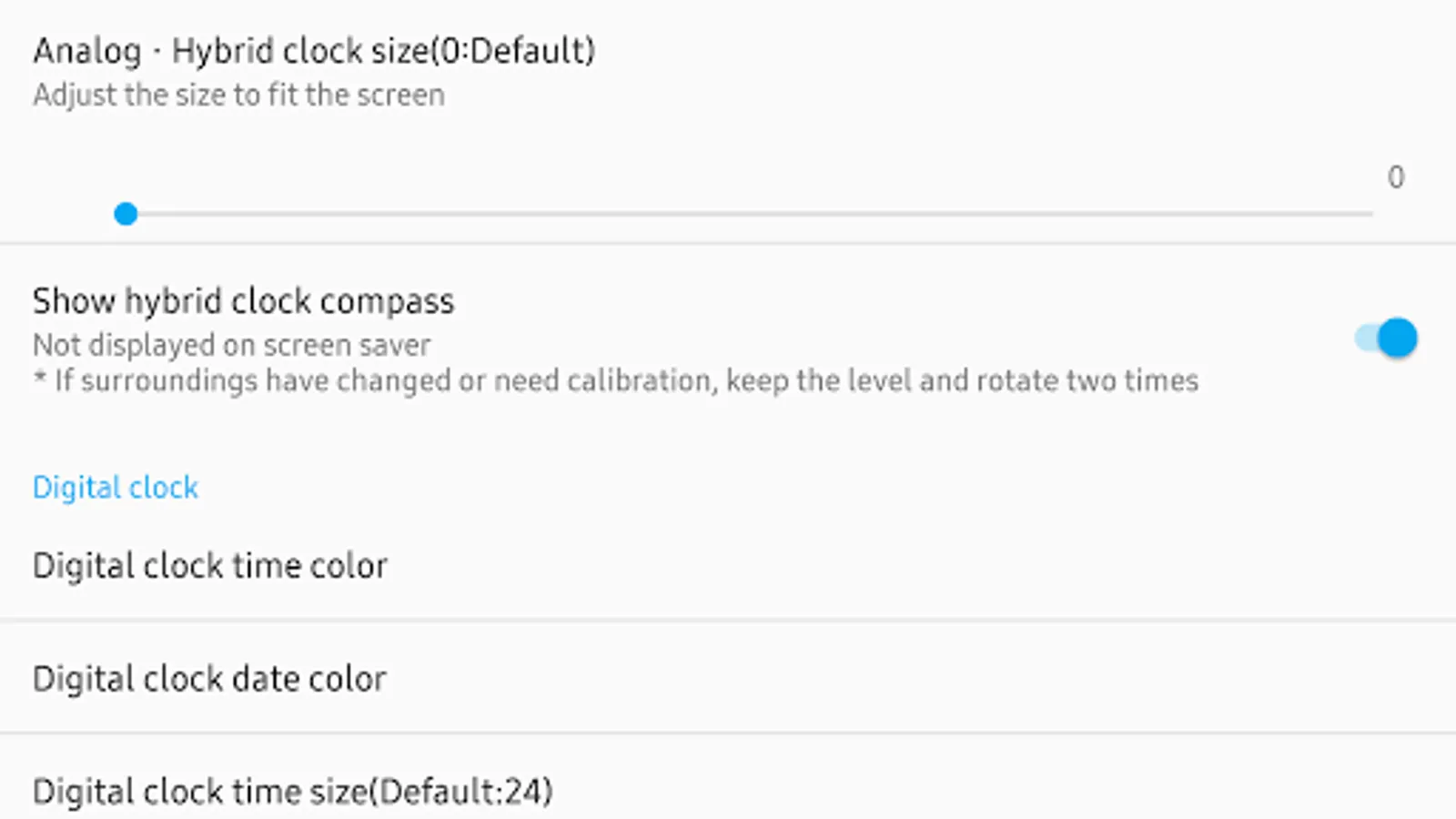Open Digital clock time size(Default:24) setting

coord(292,792)
